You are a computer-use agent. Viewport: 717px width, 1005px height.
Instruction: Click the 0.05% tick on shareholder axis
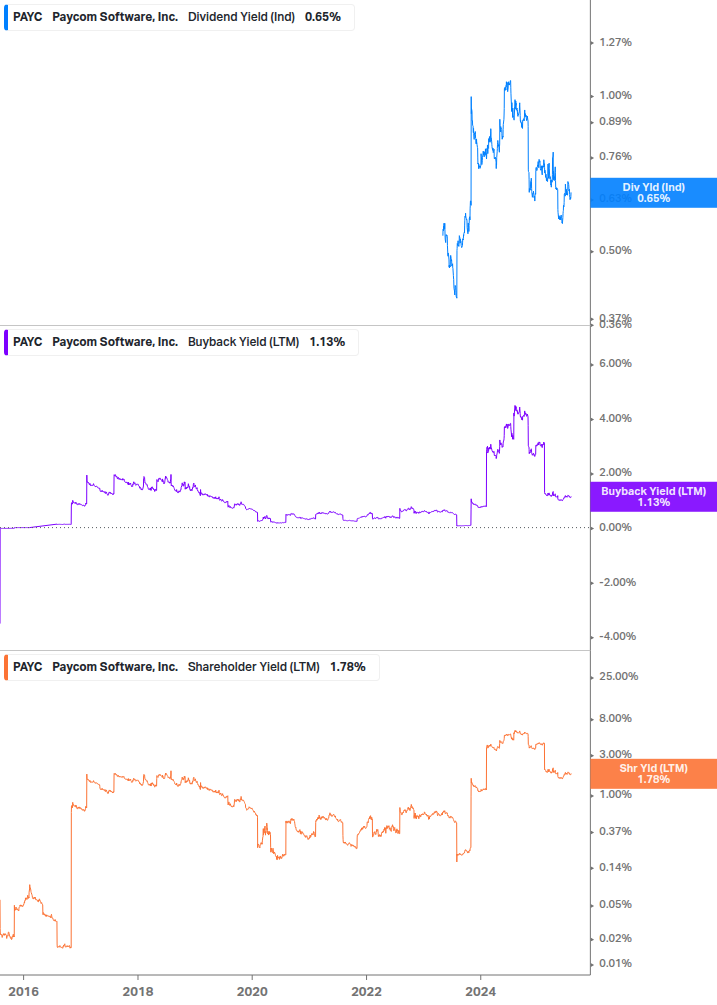coord(615,904)
